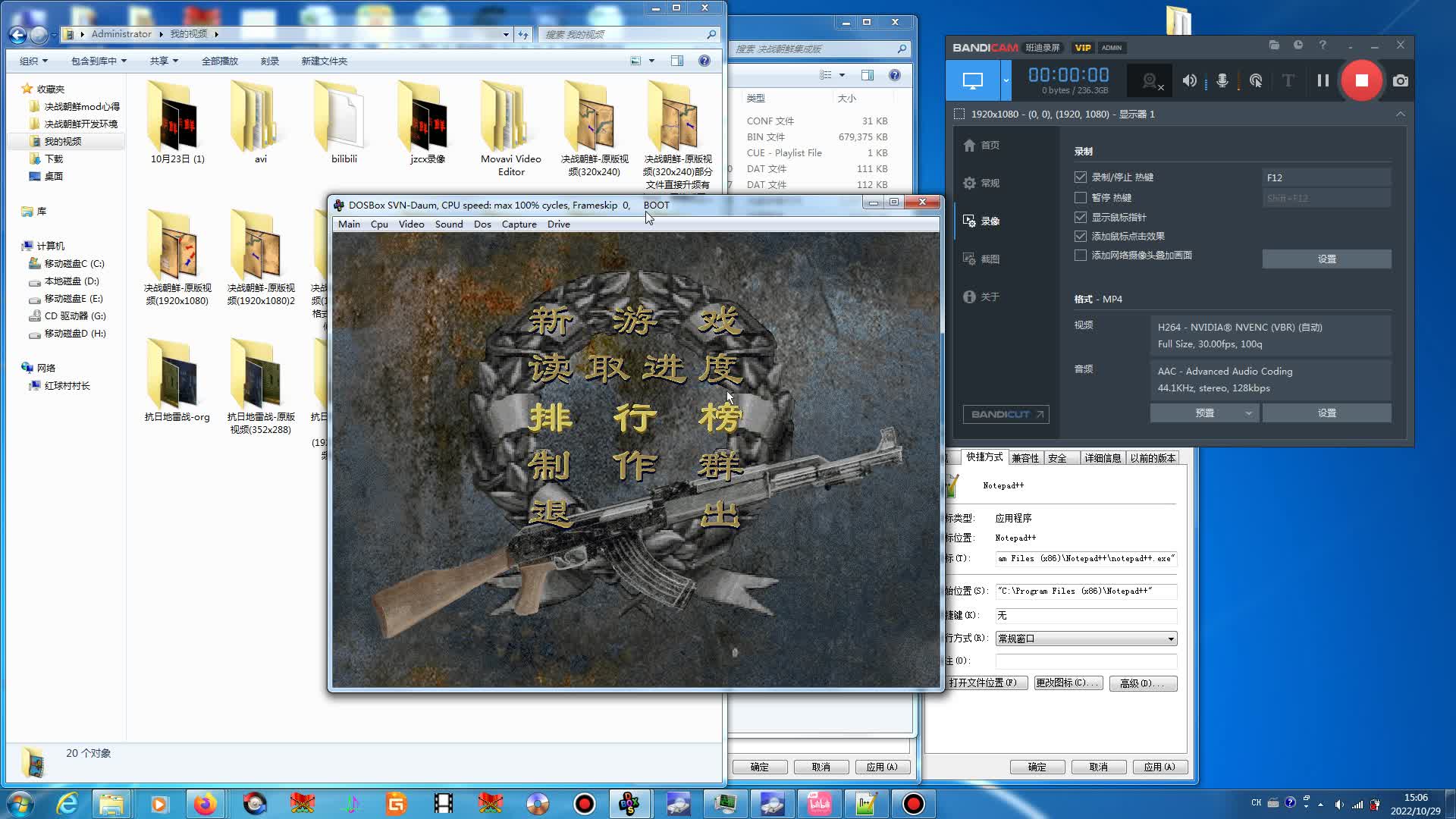Pause the Bandicam recording
The width and height of the screenshot is (1456, 819).
pyautogui.click(x=1323, y=80)
